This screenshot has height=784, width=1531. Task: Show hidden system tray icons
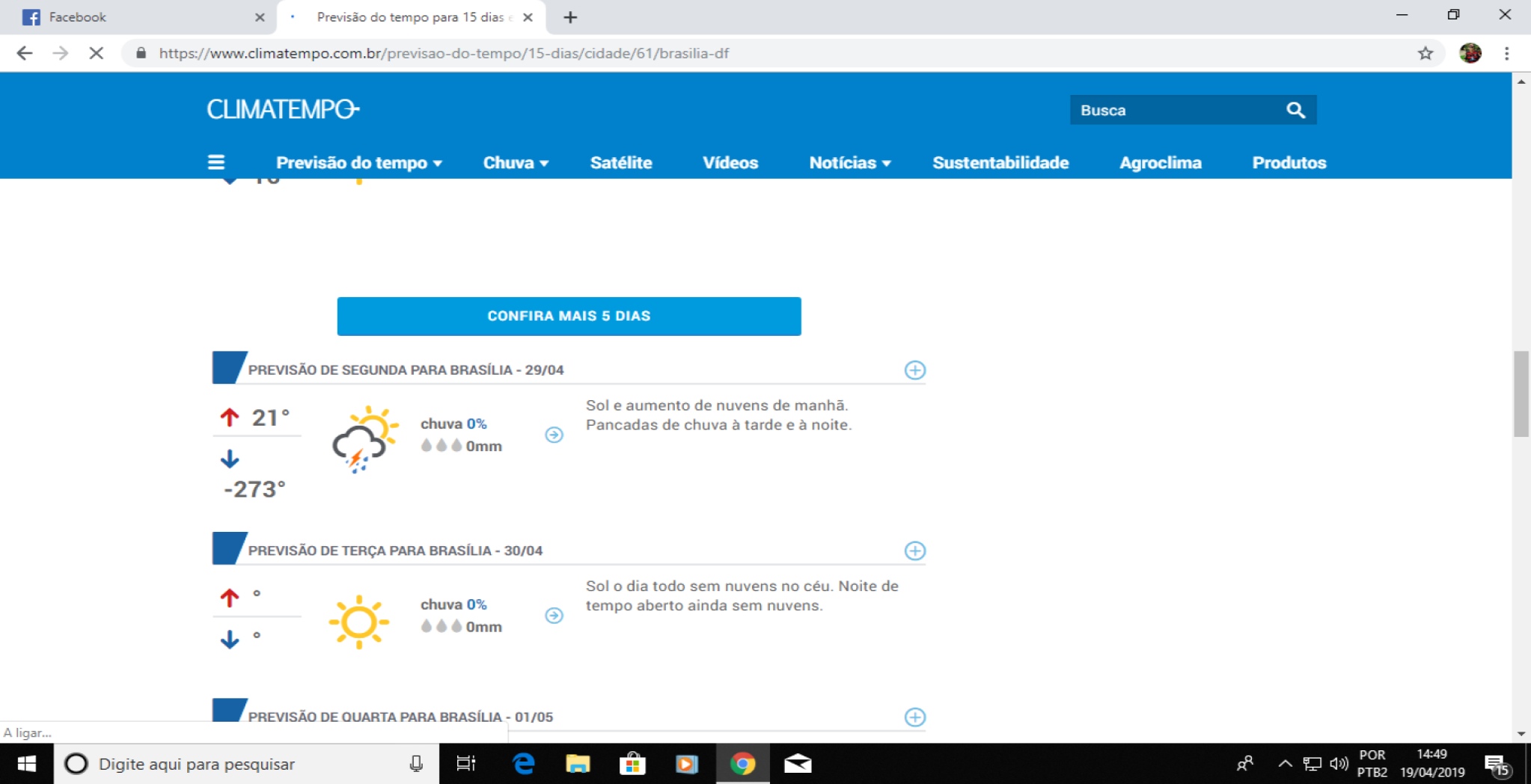click(x=1285, y=764)
